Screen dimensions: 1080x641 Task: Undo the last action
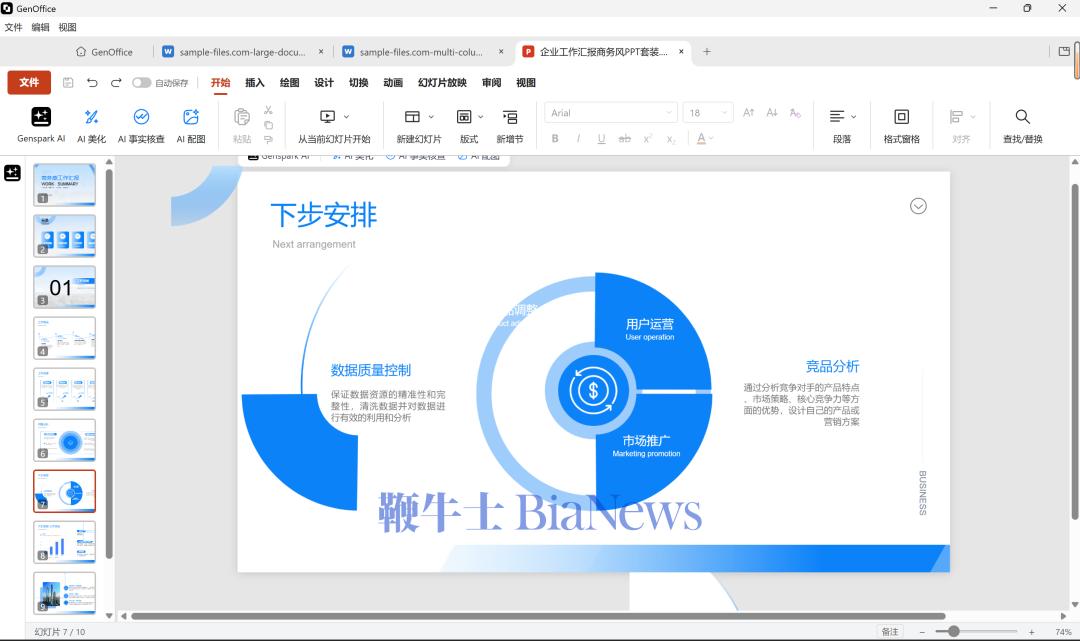pyautogui.click(x=92, y=83)
